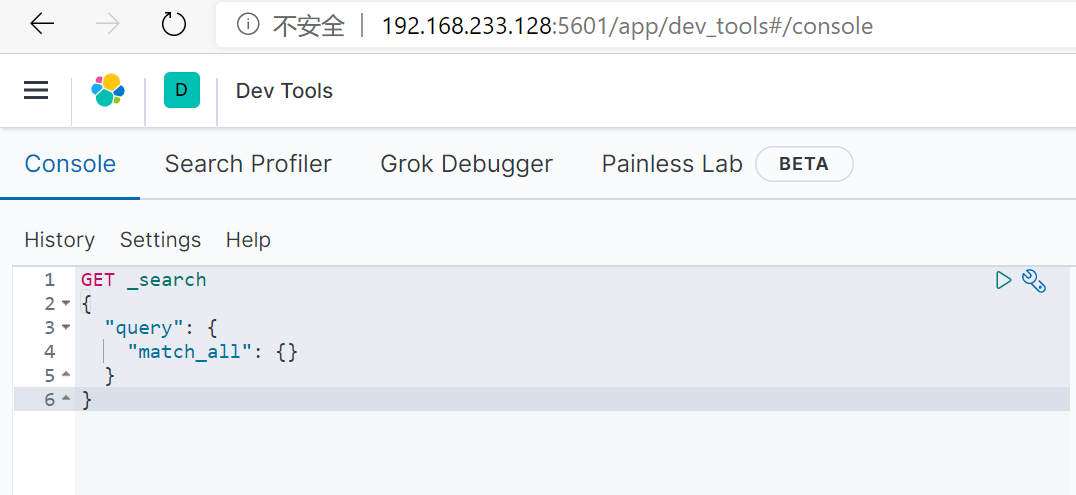Open the hamburger navigation menu
Viewport: 1076px width, 495px height.
[36, 91]
